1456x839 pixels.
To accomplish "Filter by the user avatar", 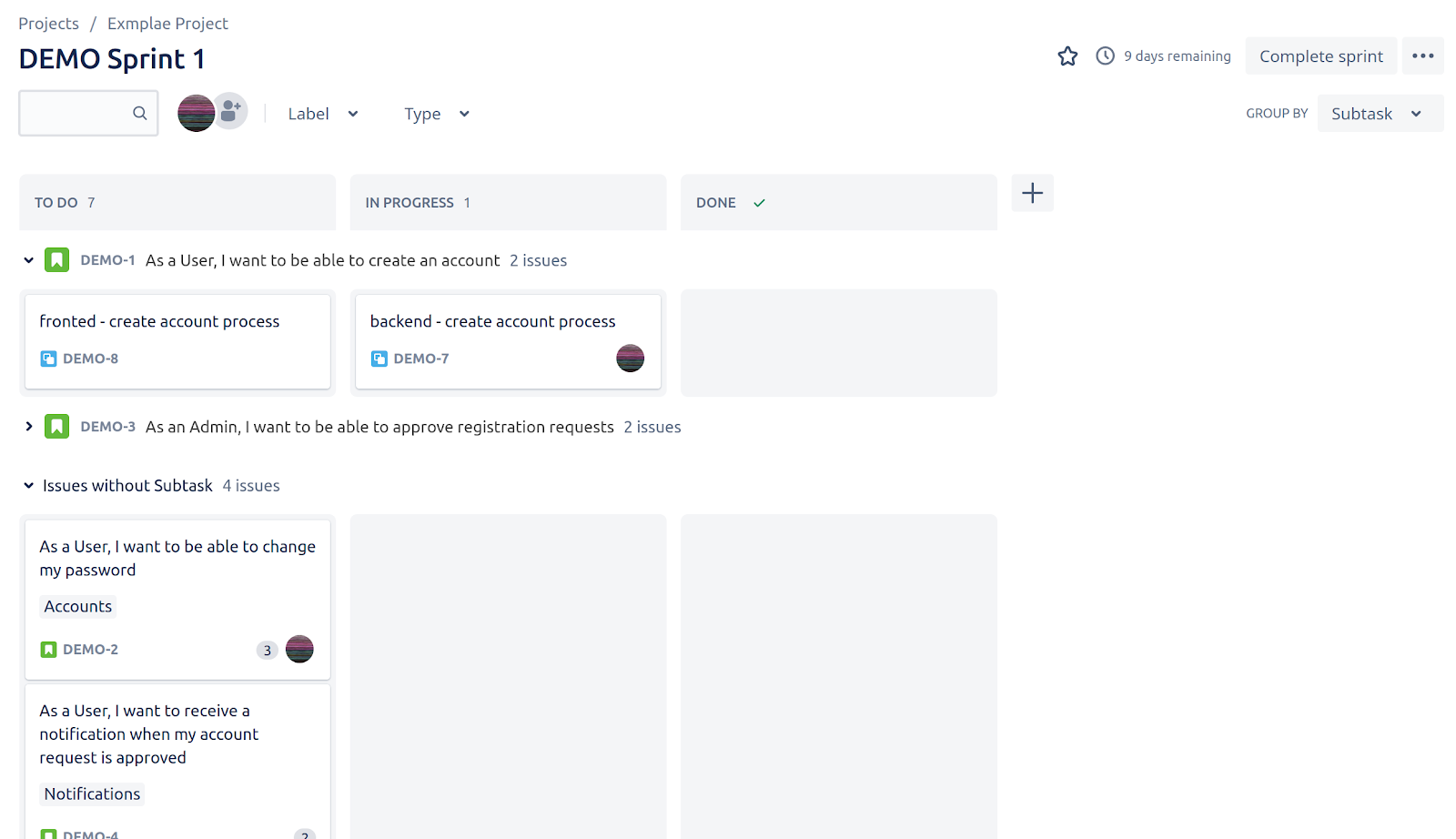I will 196,113.
